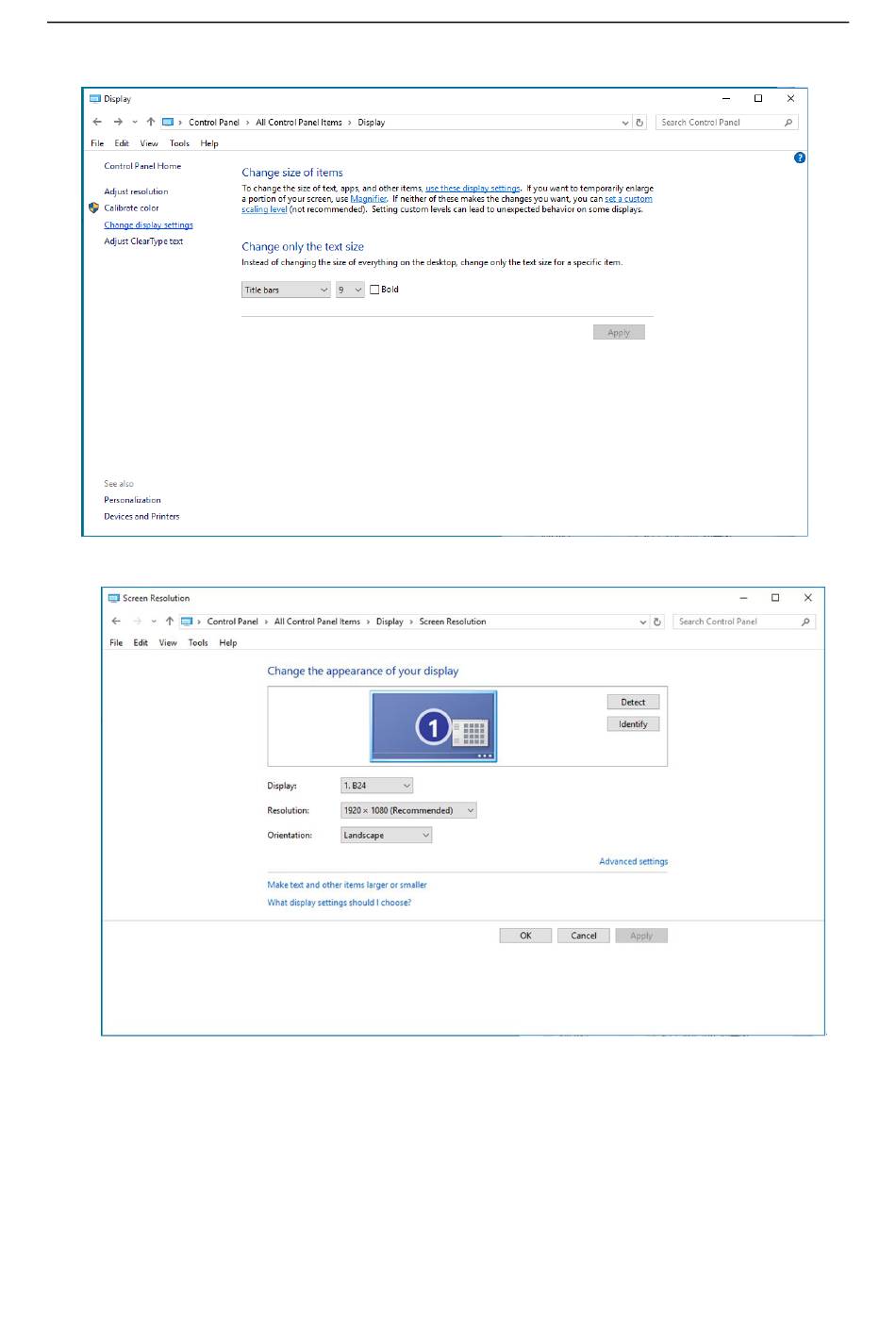Click Apply in Screen Resolution window

[x=641, y=936]
